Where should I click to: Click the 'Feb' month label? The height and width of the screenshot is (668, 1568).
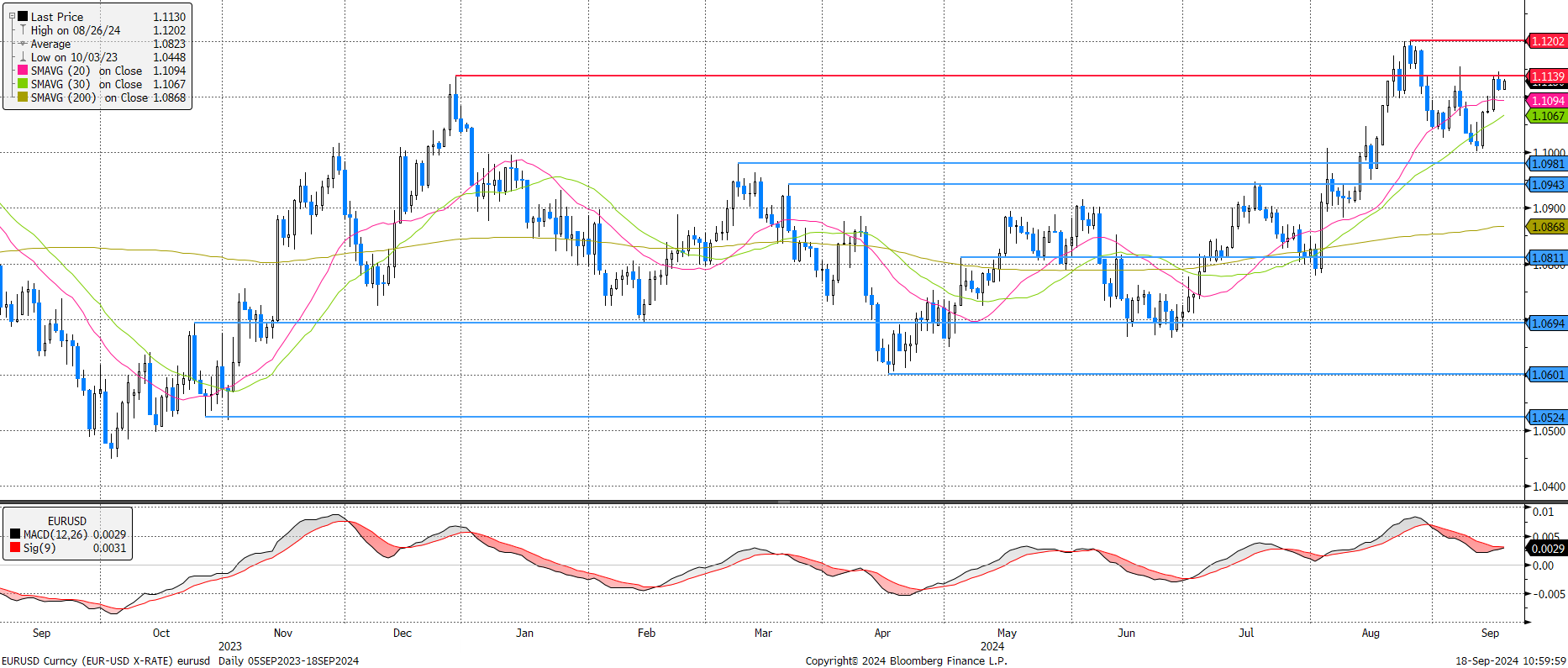pos(646,633)
